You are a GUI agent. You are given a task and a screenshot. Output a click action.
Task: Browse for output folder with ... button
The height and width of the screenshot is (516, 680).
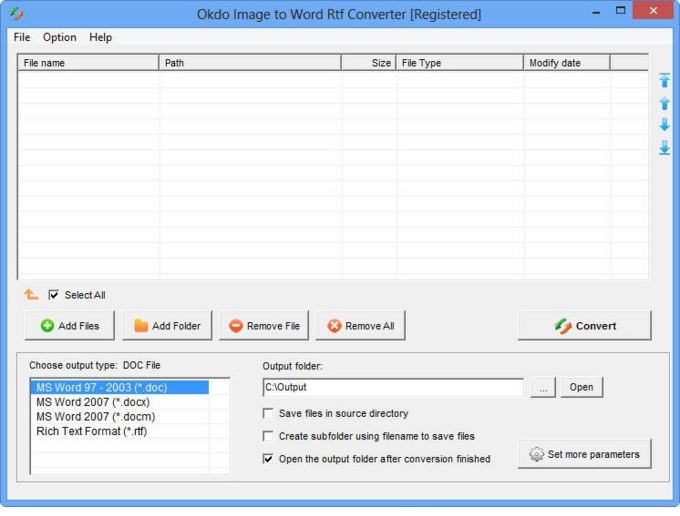click(543, 387)
